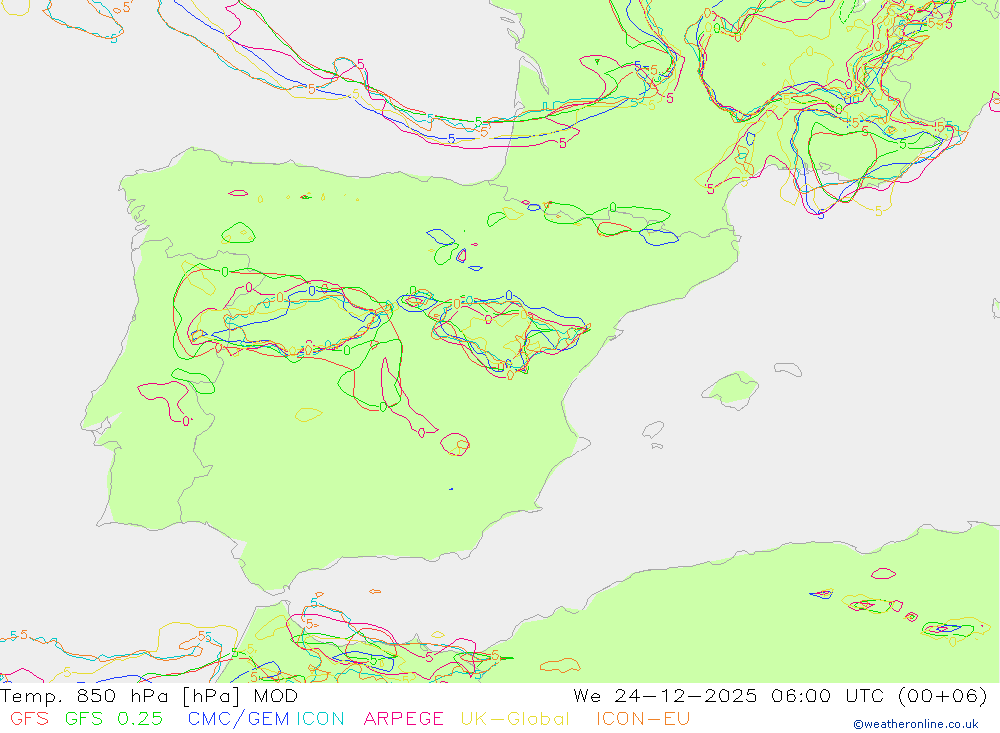Image resolution: width=1000 pixels, height=733 pixels.
Task: Click the GFS legend label in red
Action: (29, 719)
